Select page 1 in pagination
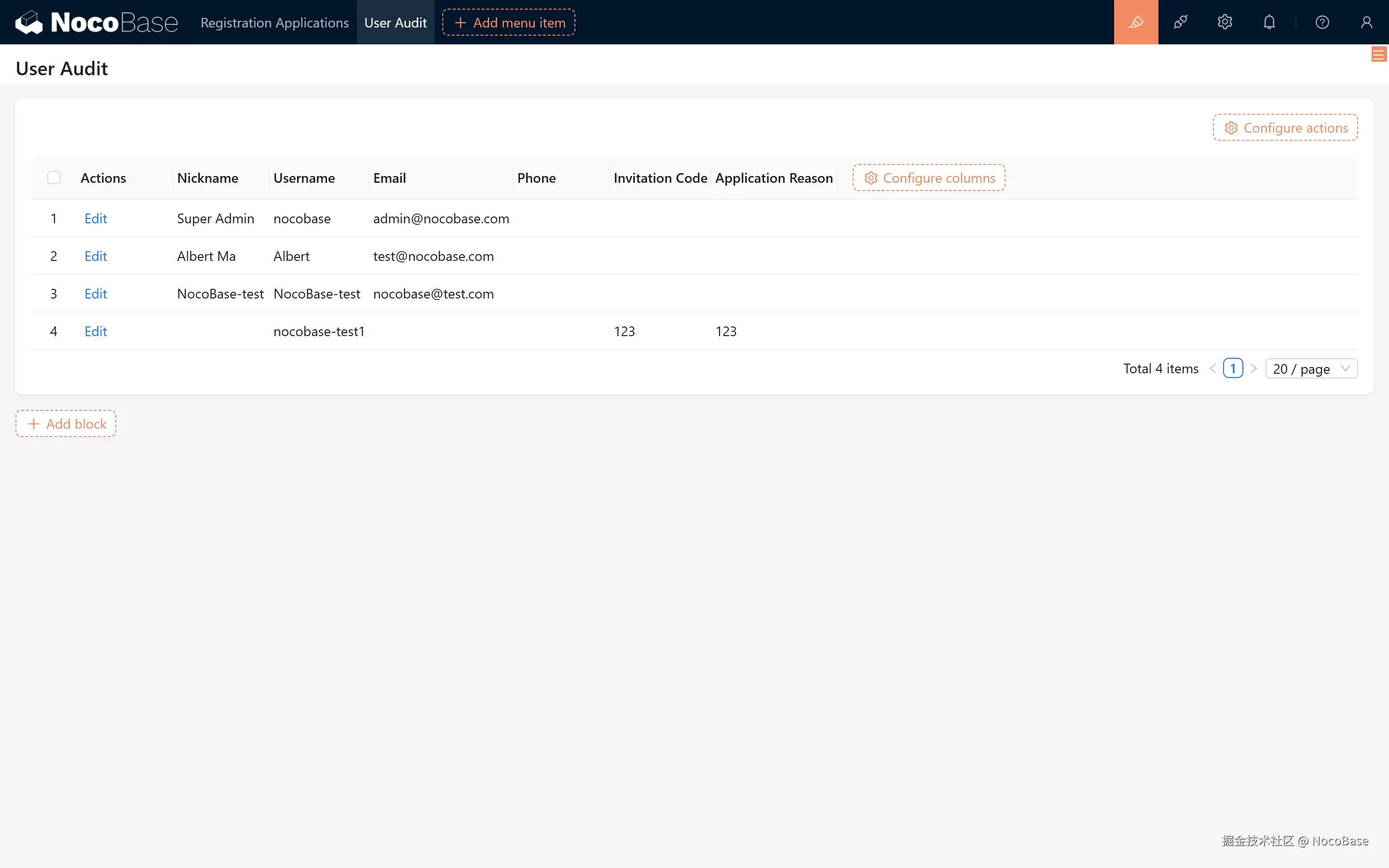1389x868 pixels. click(1232, 368)
